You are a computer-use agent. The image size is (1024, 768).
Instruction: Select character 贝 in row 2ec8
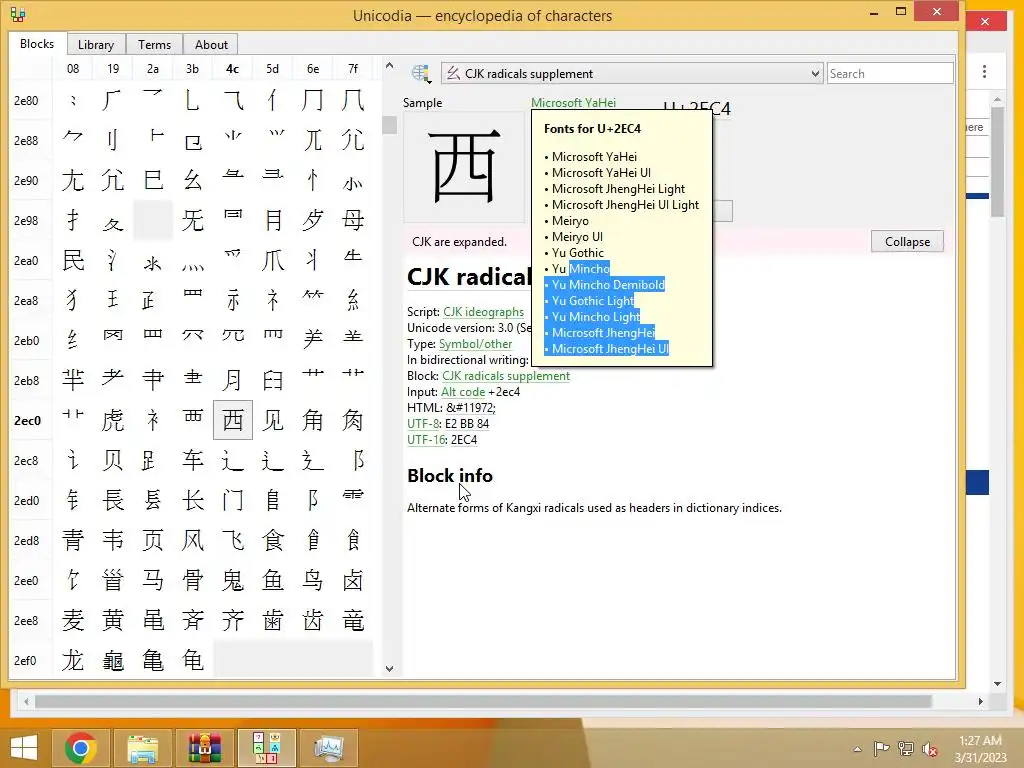(x=113, y=460)
